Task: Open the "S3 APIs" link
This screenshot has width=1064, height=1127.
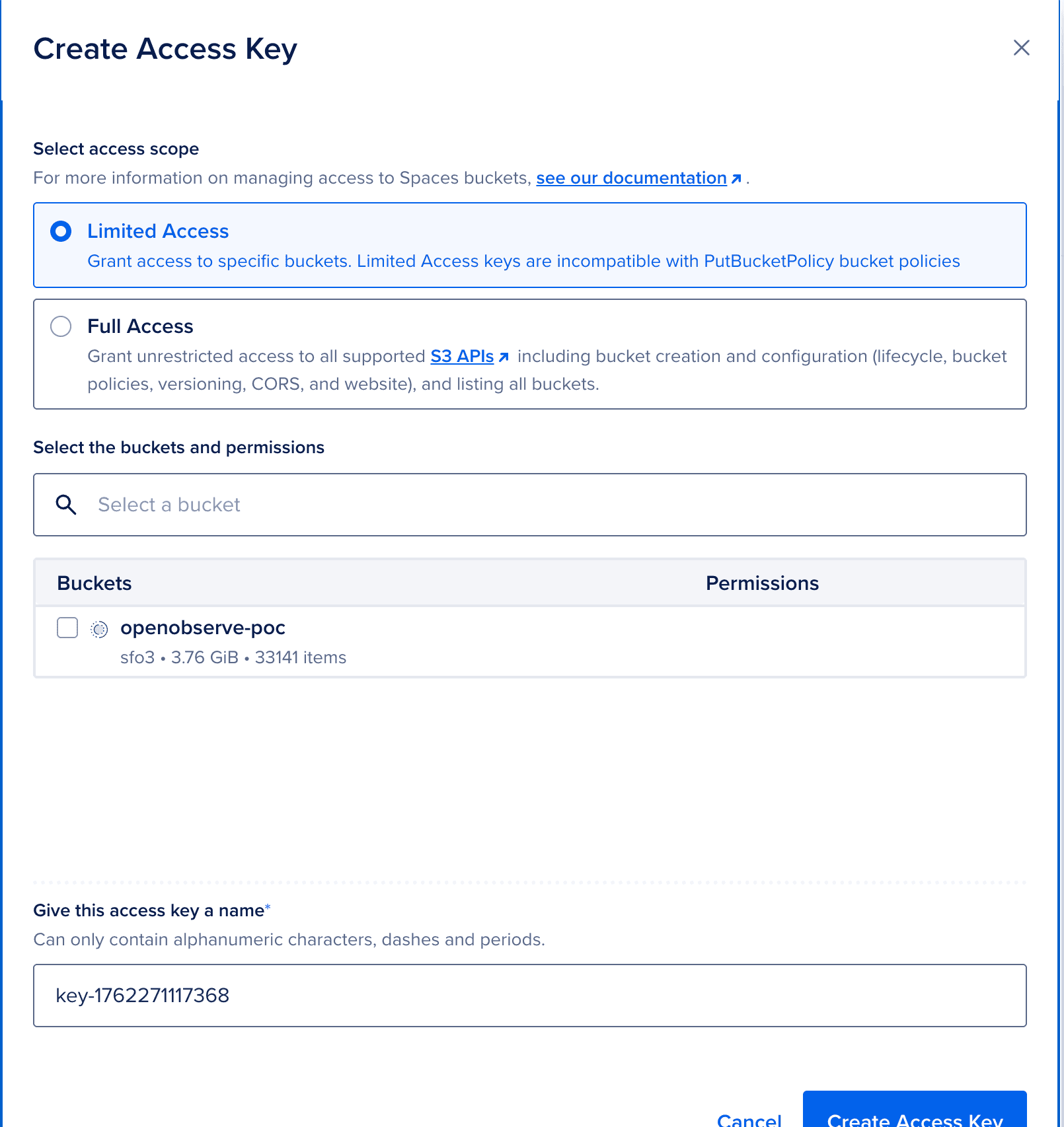Action: pos(461,356)
